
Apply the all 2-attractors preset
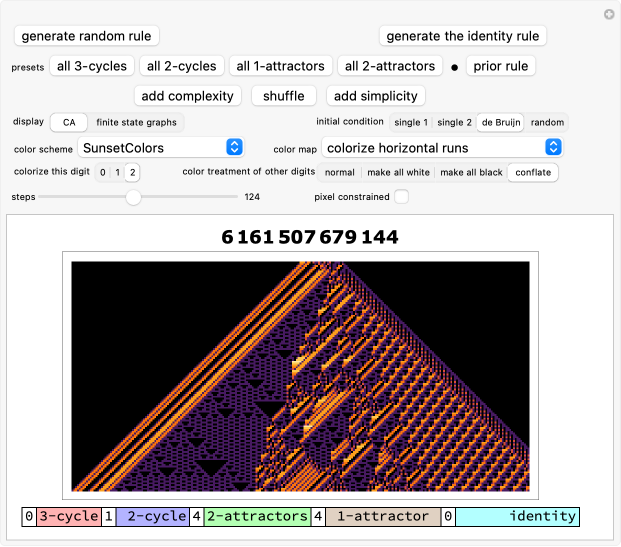pos(390,66)
